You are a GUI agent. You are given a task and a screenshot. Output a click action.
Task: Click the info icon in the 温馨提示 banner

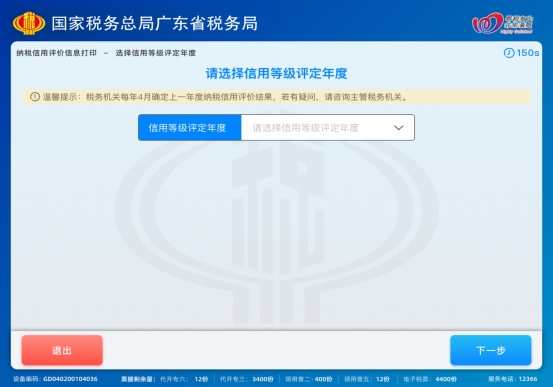pos(35,97)
